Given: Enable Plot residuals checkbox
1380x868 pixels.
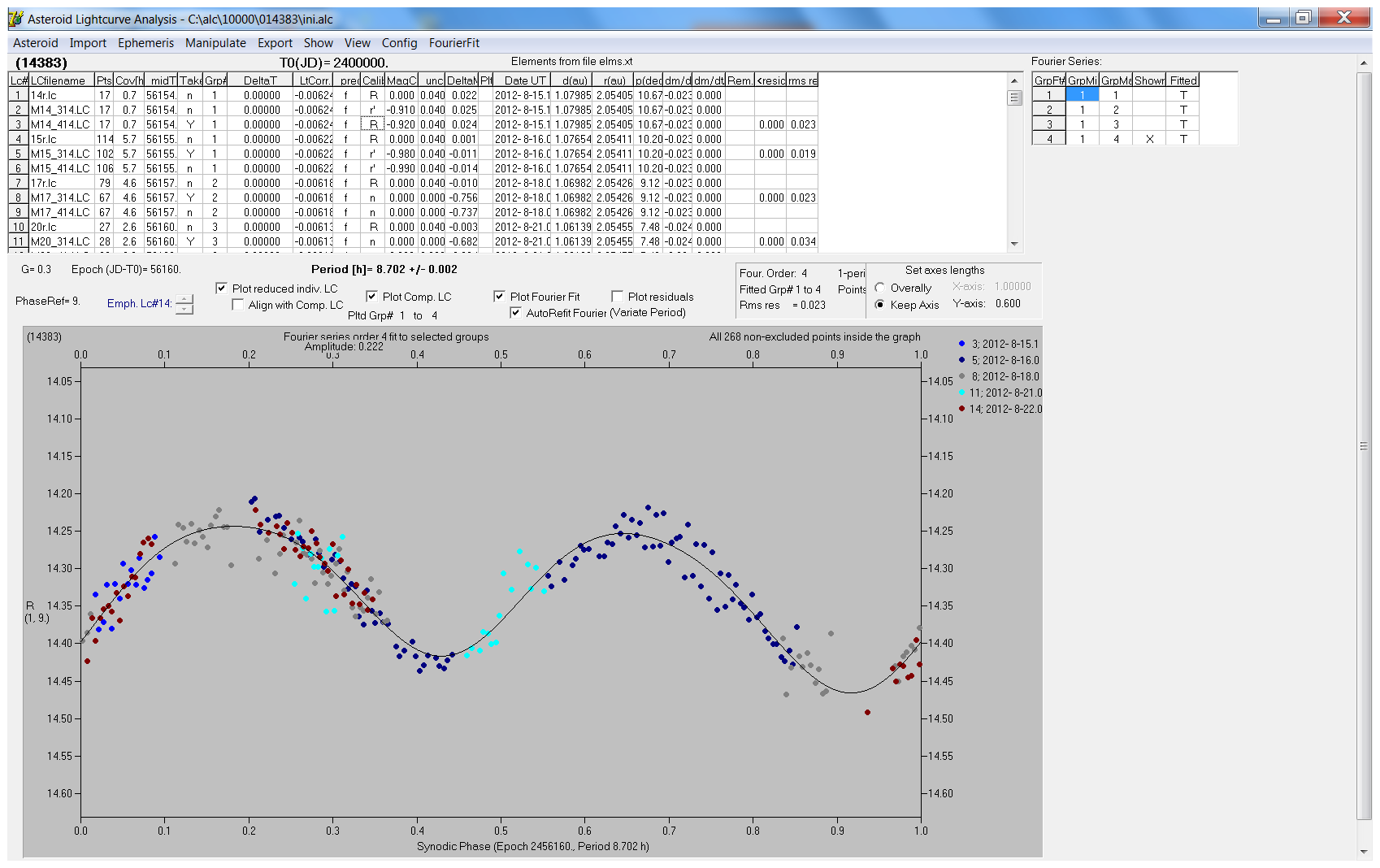Looking at the screenshot, I should 617,297.
